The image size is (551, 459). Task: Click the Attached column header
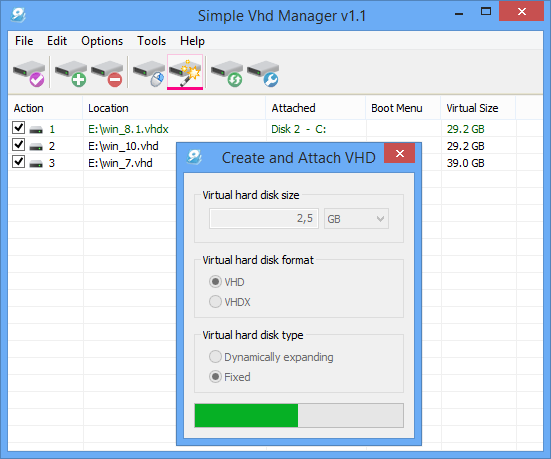click(x=316, y=108)
